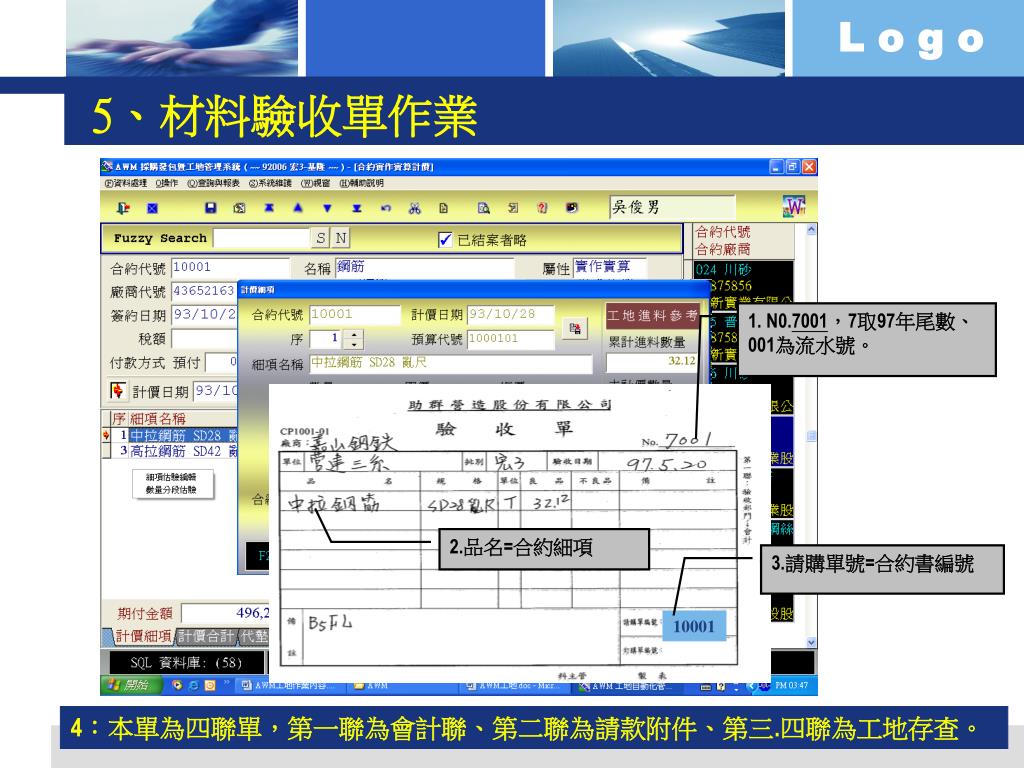Open the 系統維護 menu
The height and width of the screenshot is (768, 1024).
click(x=270, y=184)
